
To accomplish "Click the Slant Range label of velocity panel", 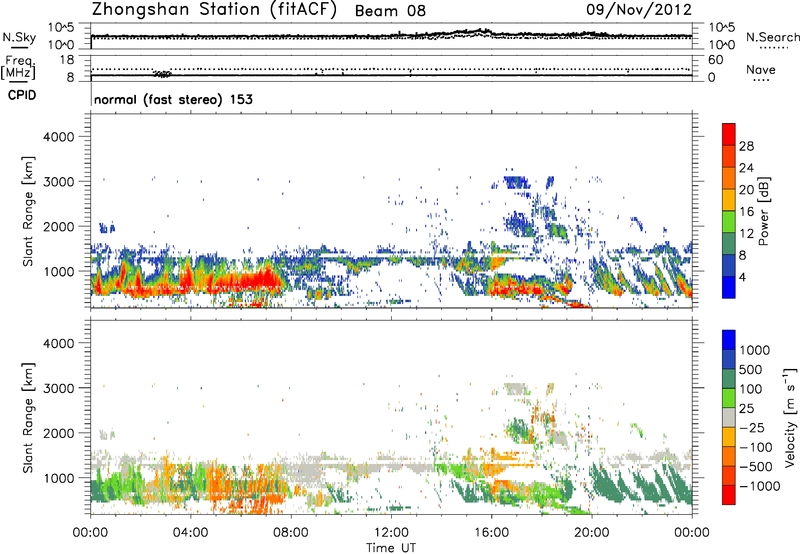I will [x=28, y=417].
